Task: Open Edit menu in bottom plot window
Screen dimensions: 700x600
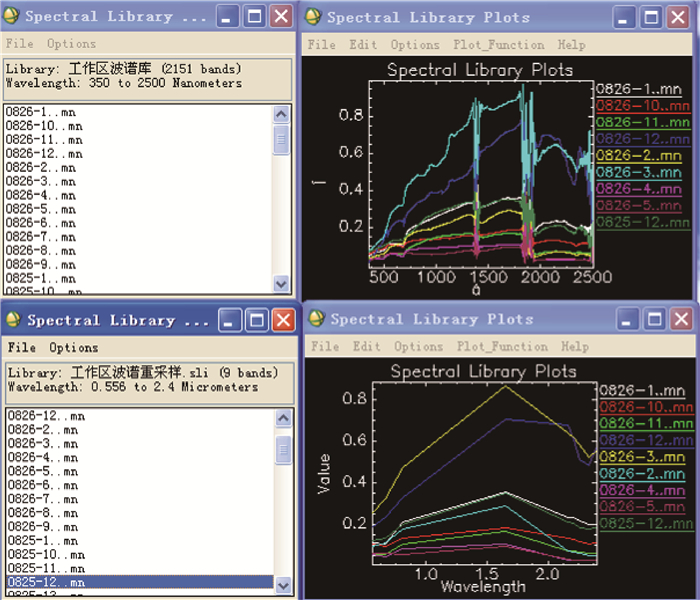Action: pyautogui.click(x=367, y=347)
